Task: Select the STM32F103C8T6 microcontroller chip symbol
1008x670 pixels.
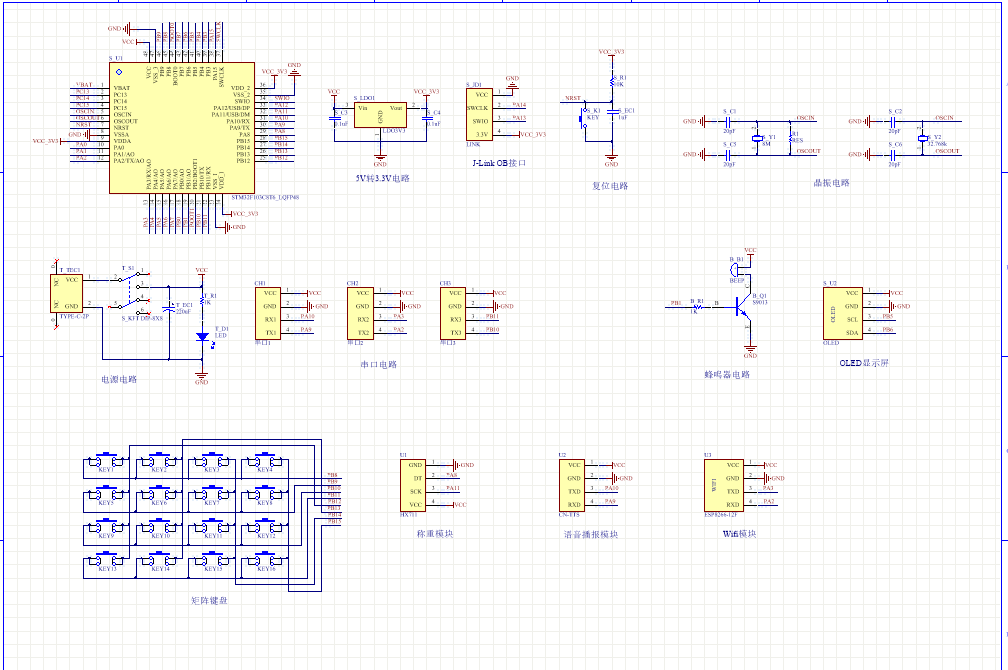Action: click(x=182, y=127)
